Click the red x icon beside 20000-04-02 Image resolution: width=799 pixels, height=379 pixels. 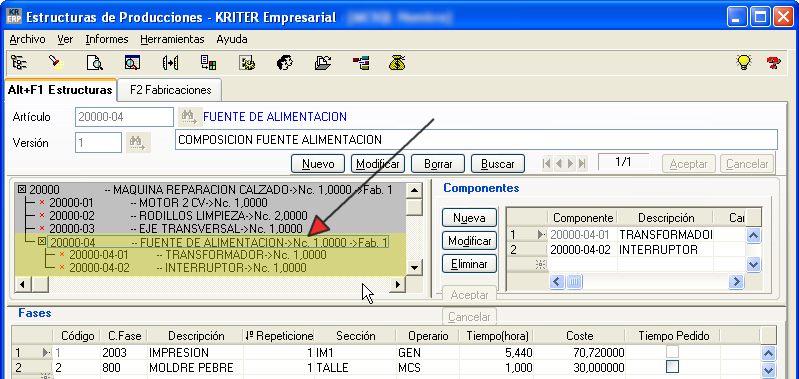(x=62, y=267)
